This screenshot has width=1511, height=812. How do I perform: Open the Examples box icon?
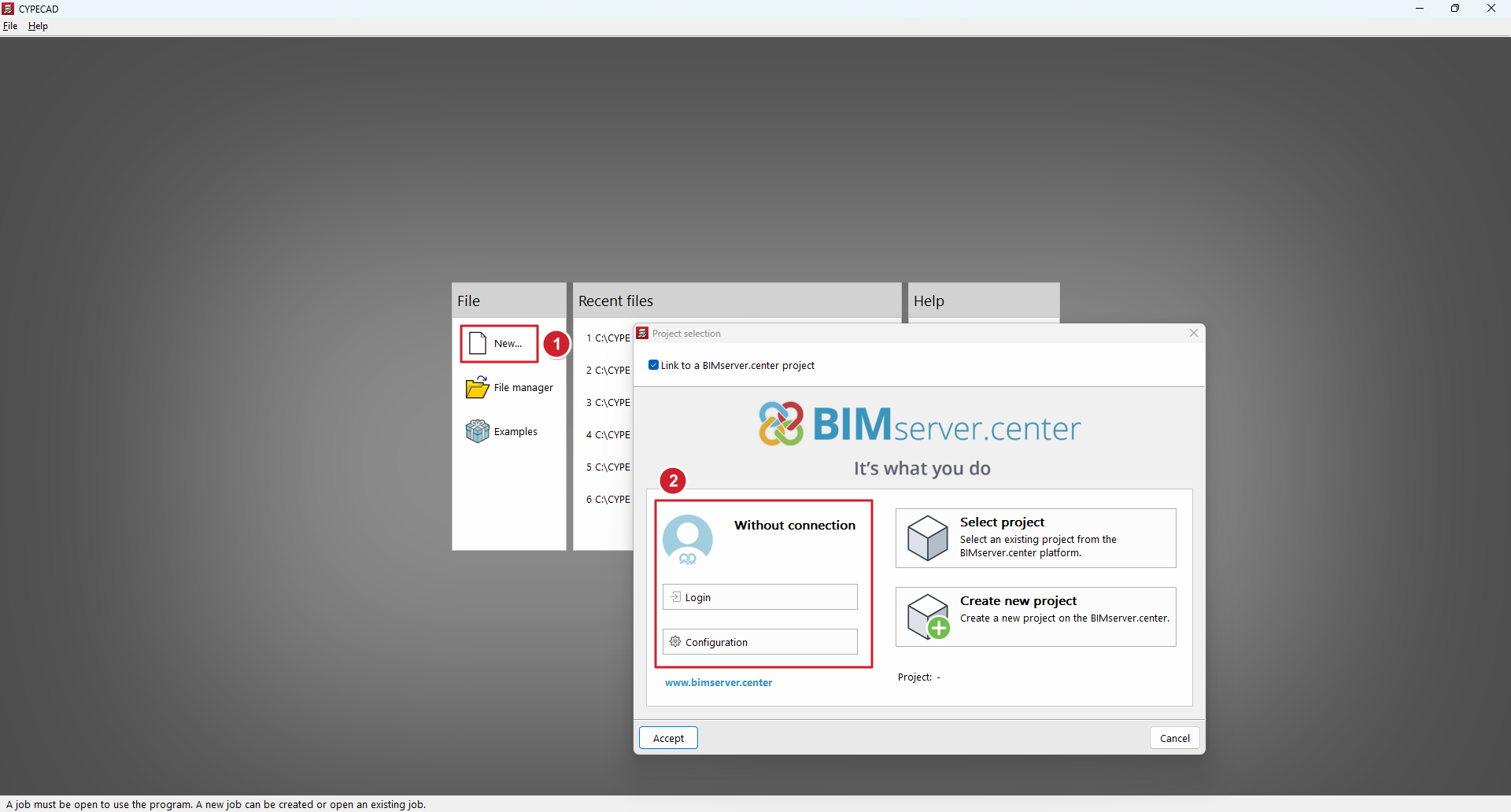tap(477, 431)
